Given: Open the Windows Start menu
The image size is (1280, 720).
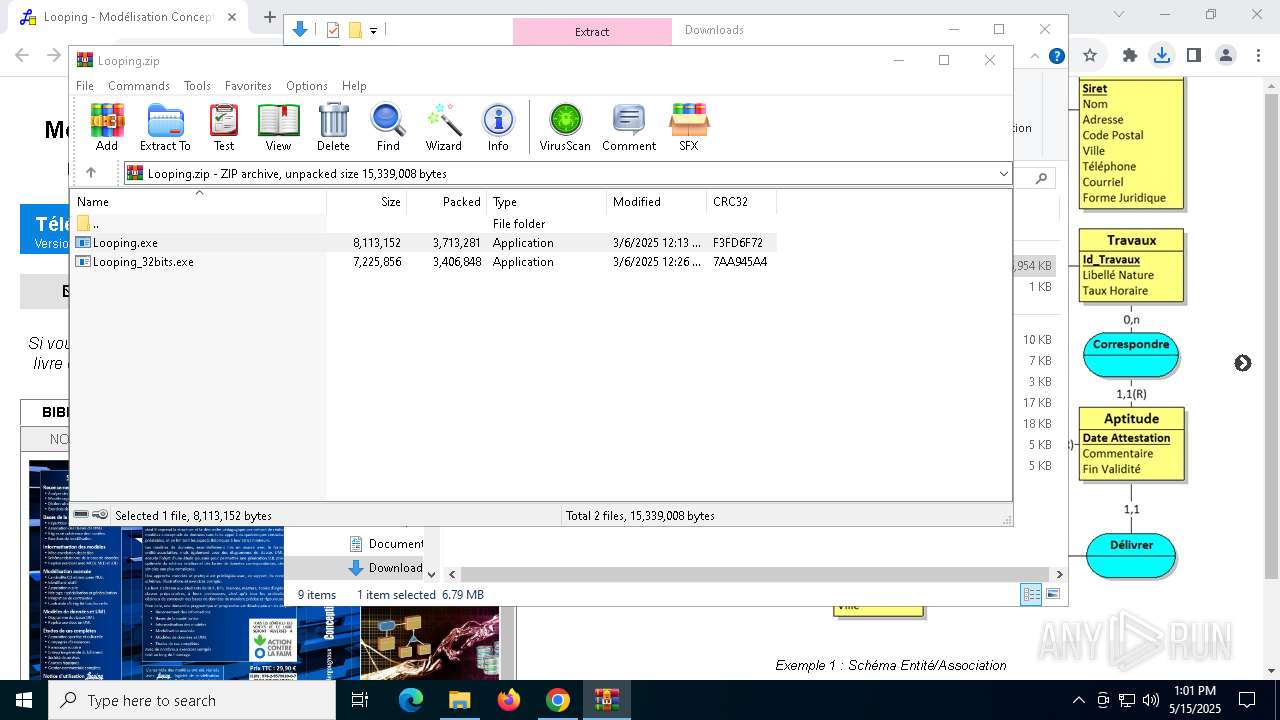Looking at the screenshot, I should pos(24,700).
